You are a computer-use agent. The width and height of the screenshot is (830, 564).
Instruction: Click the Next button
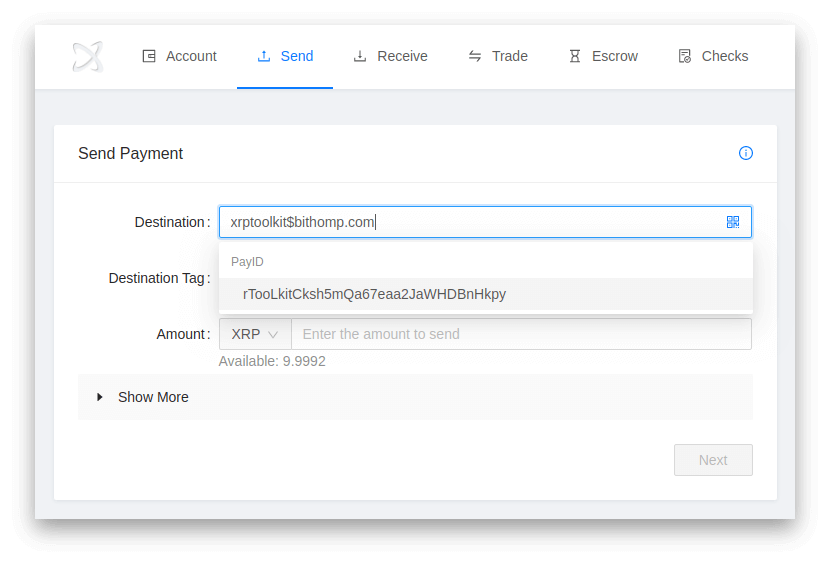click(x=713, y=460)
